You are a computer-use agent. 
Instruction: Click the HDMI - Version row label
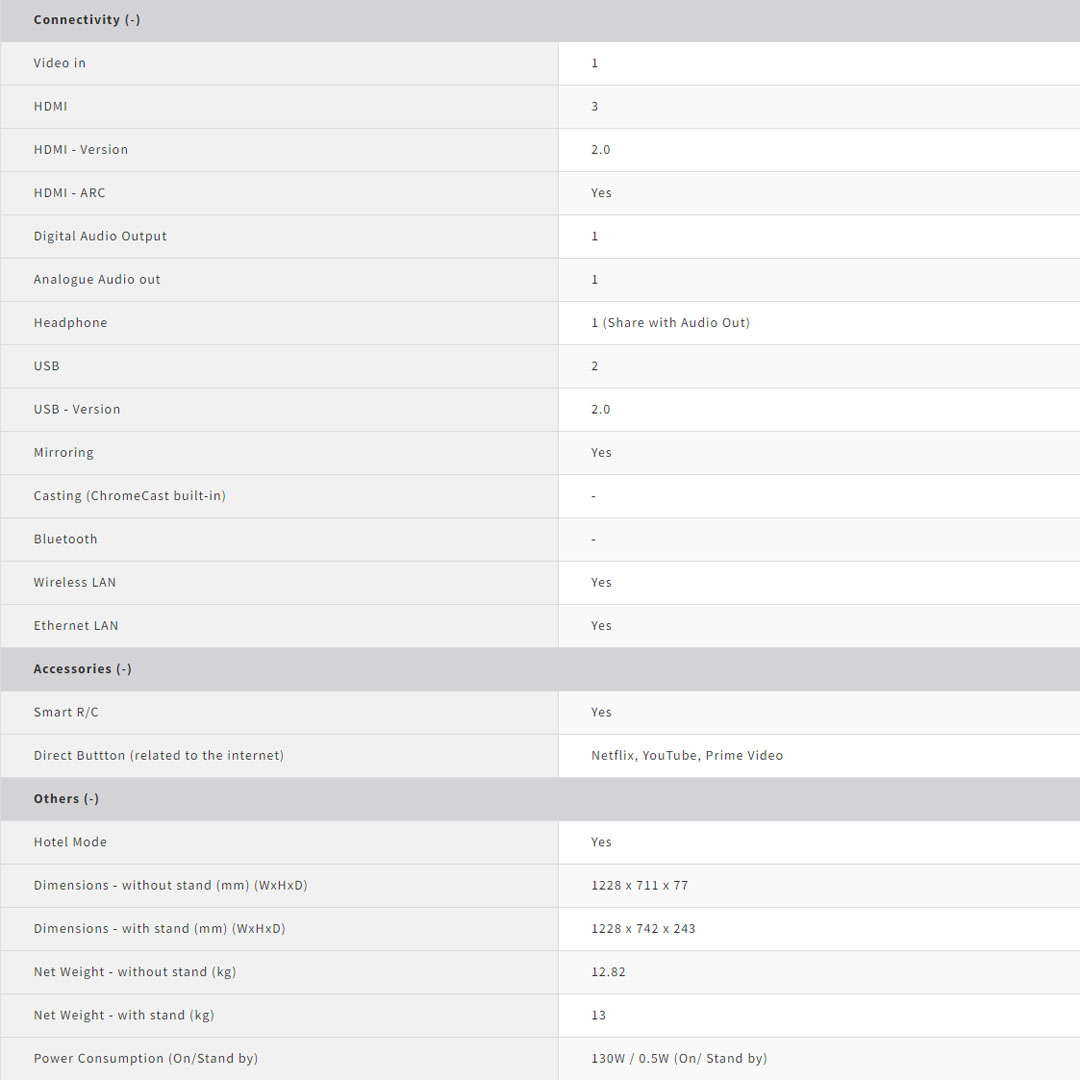click(x=81, y=150)
